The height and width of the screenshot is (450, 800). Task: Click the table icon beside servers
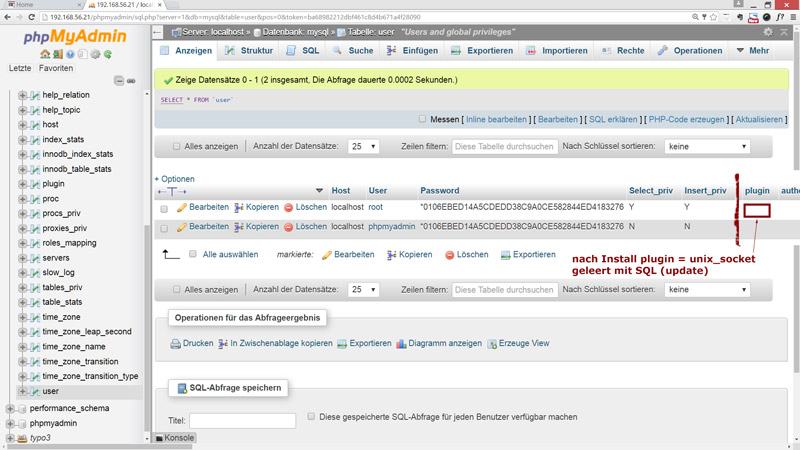(35, 258)
